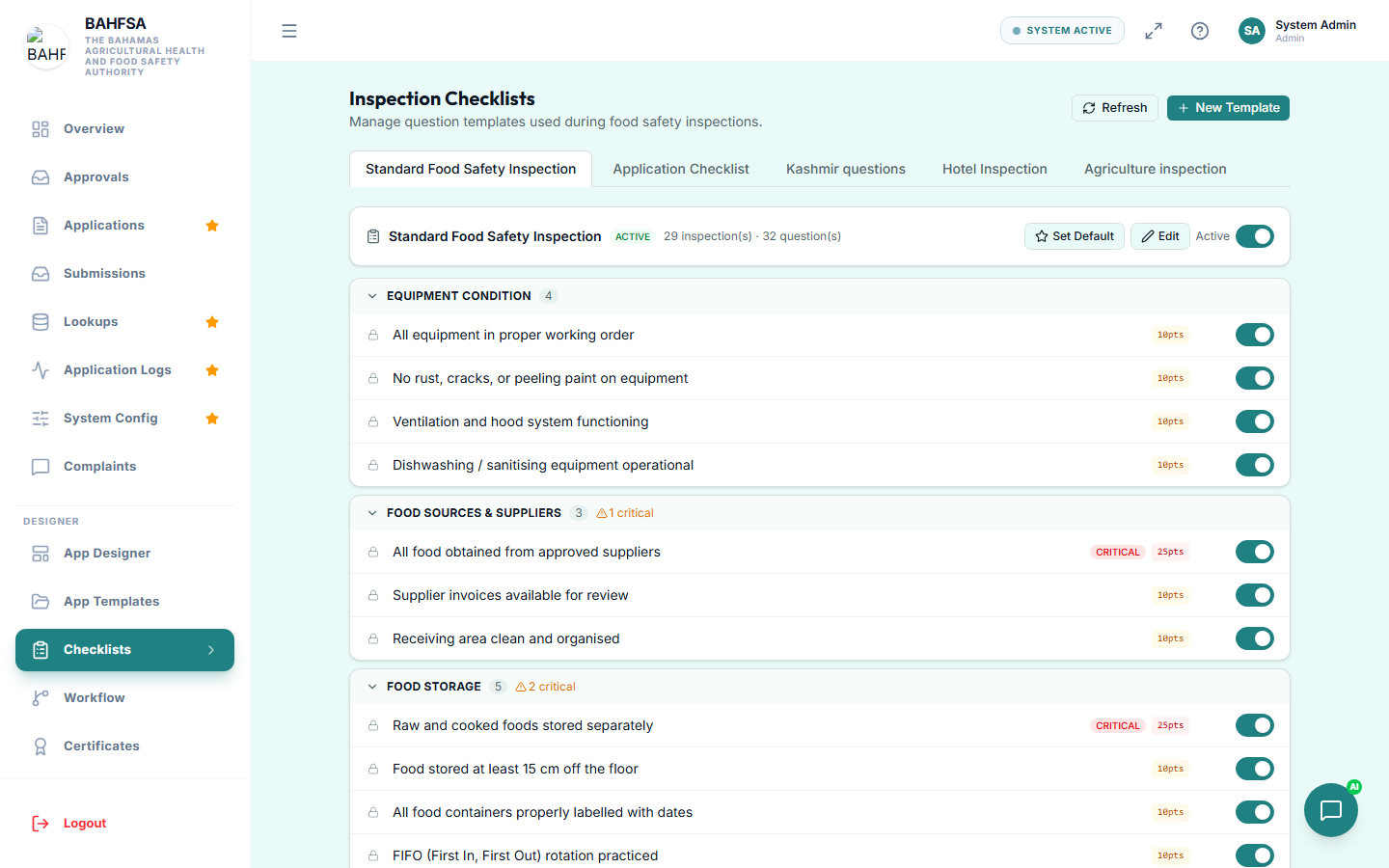Click the clipboard icon beside Standard Food Safety Inspection
This screenshot has width=1389, height=868.
pyautogui.click(x=373, y=236)
